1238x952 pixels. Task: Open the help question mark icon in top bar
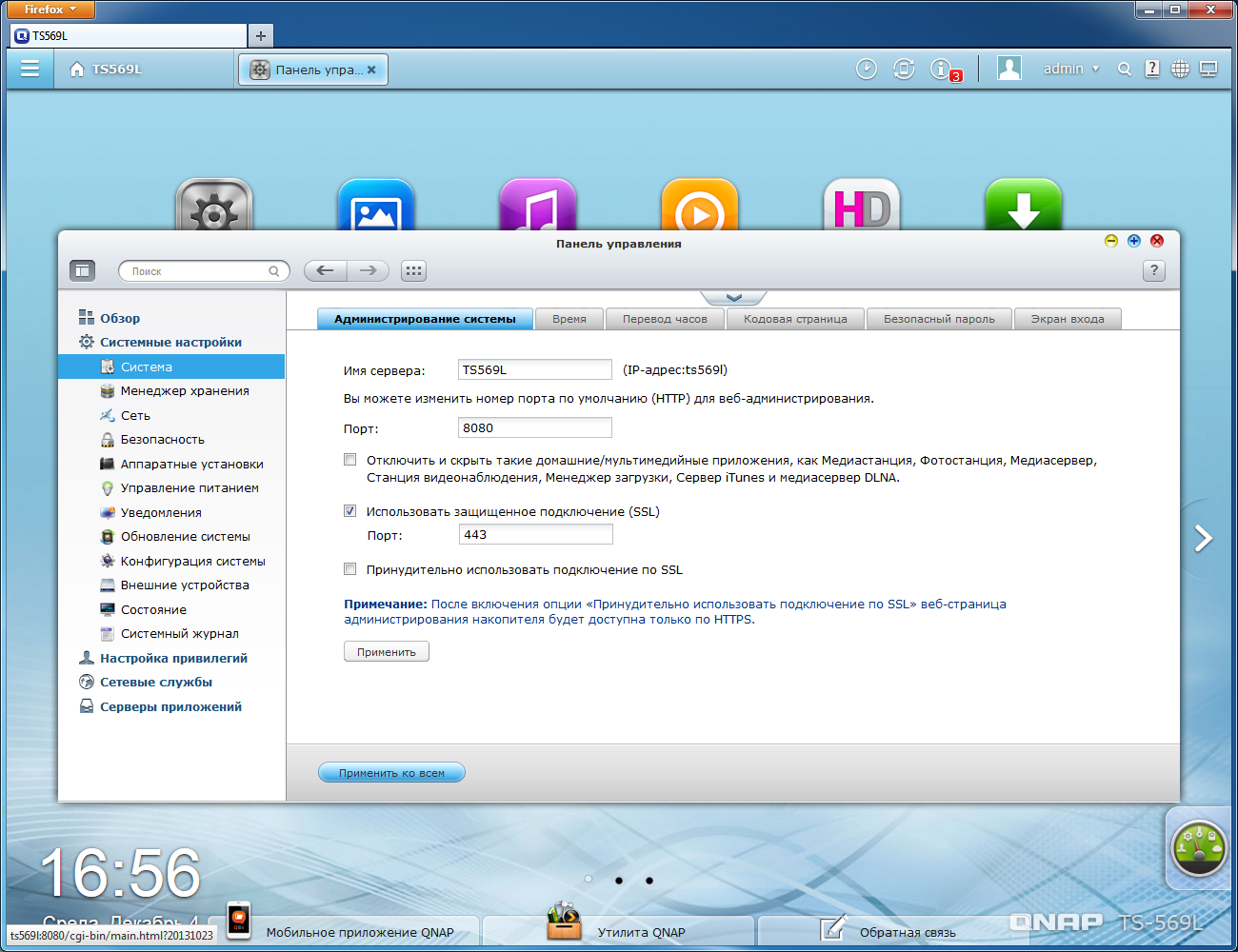[x=1152, y=69]
